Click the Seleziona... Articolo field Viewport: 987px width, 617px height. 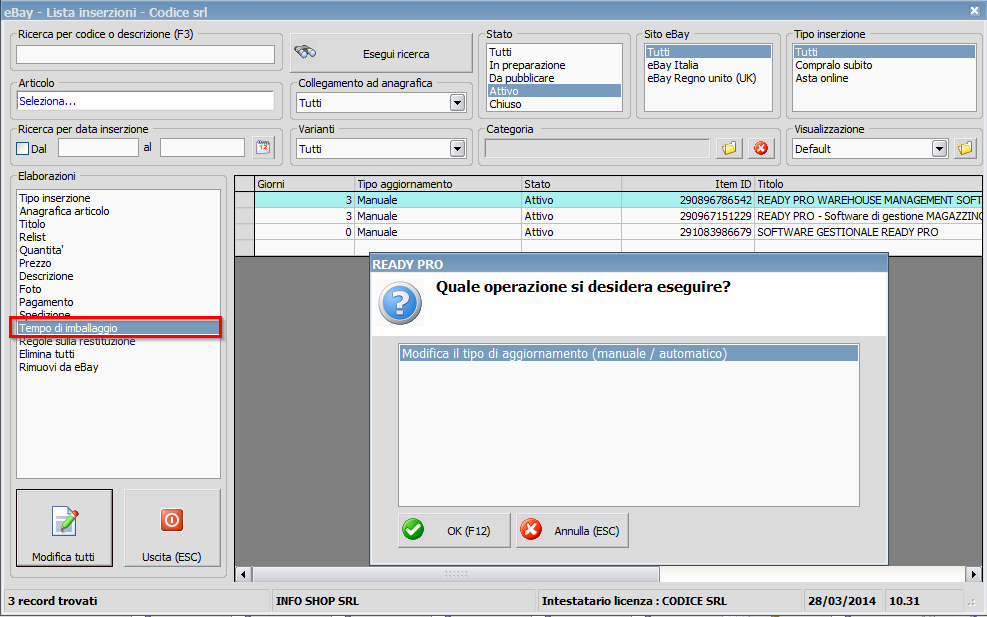pyautogui.click(x=145, y=101)
